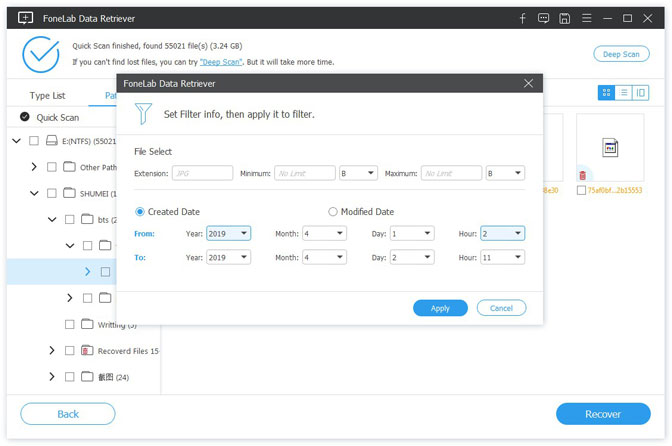Click the SHUMEI folder icon

coord(69,193)
